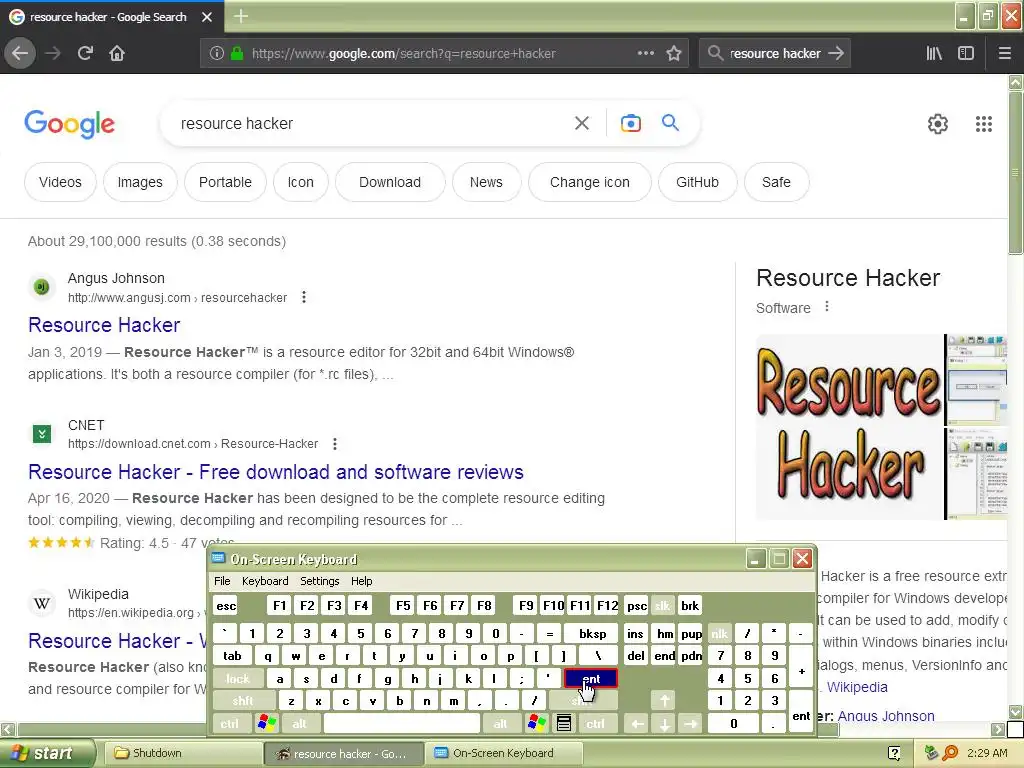Click the bksp key on On-Screen Keyboard
The width and height of the screenshot is (1024, 768).
tap(592, 633)
